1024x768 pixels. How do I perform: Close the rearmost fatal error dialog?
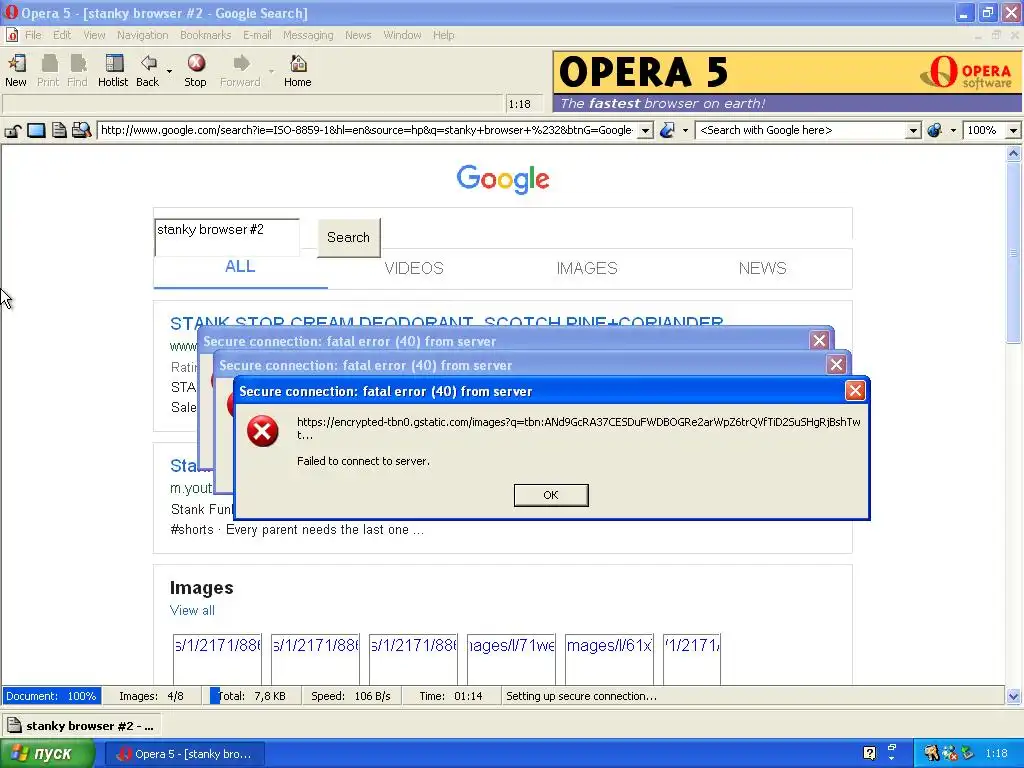pyautogui.click(x=820, y=340)
